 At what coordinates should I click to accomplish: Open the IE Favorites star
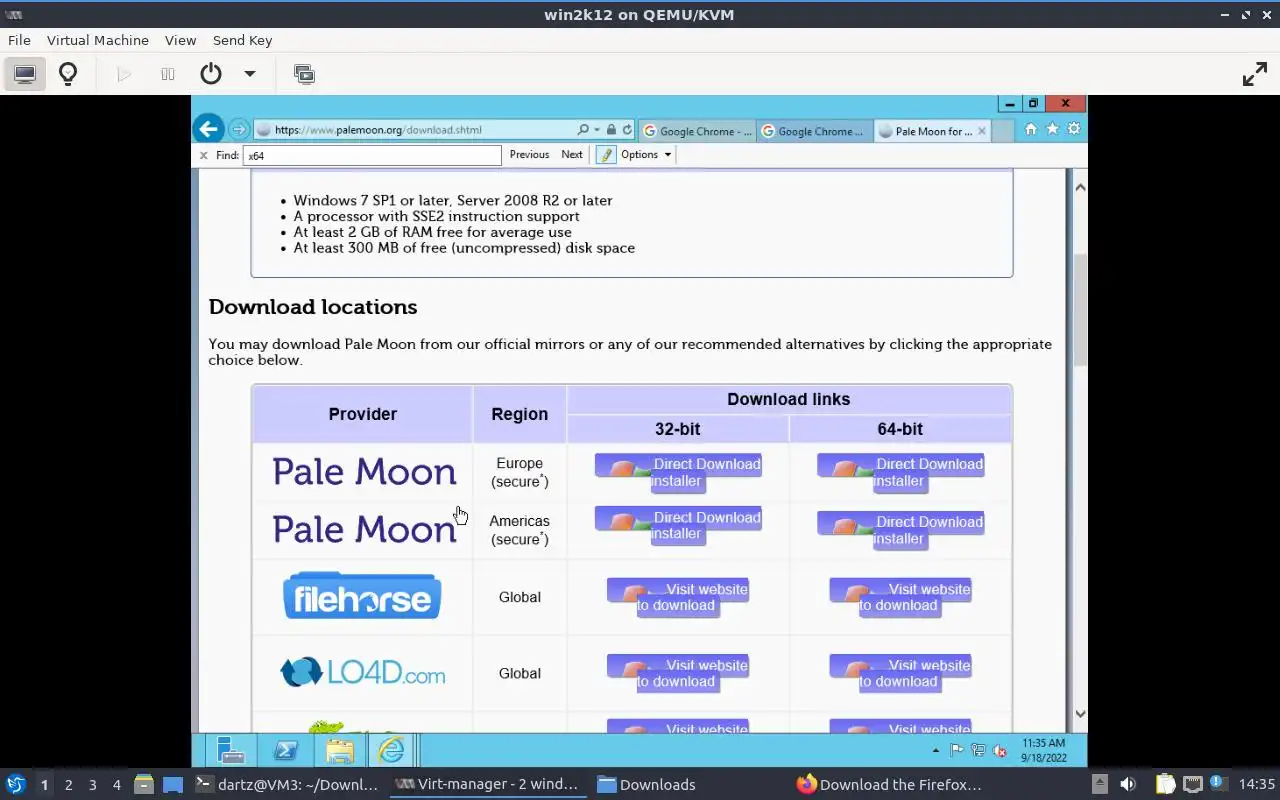pyautogui.click(x=1052, y=129)
